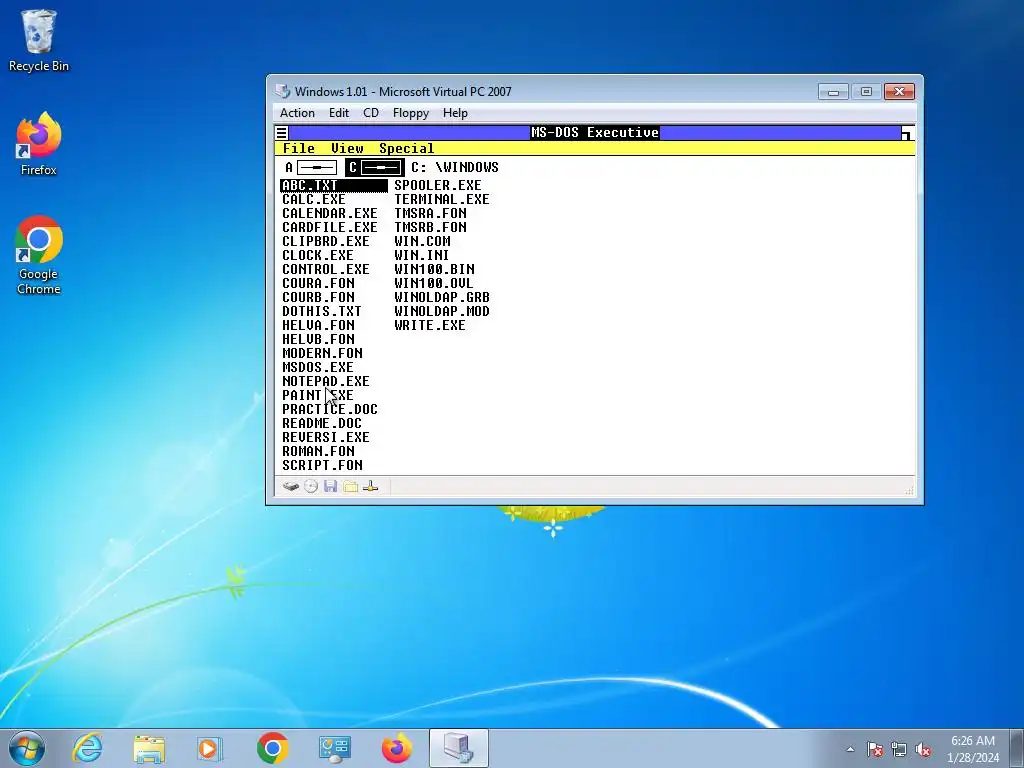
Task: Select ABC.TXT file
Action: pyautogui.click(x=334, y=185)
